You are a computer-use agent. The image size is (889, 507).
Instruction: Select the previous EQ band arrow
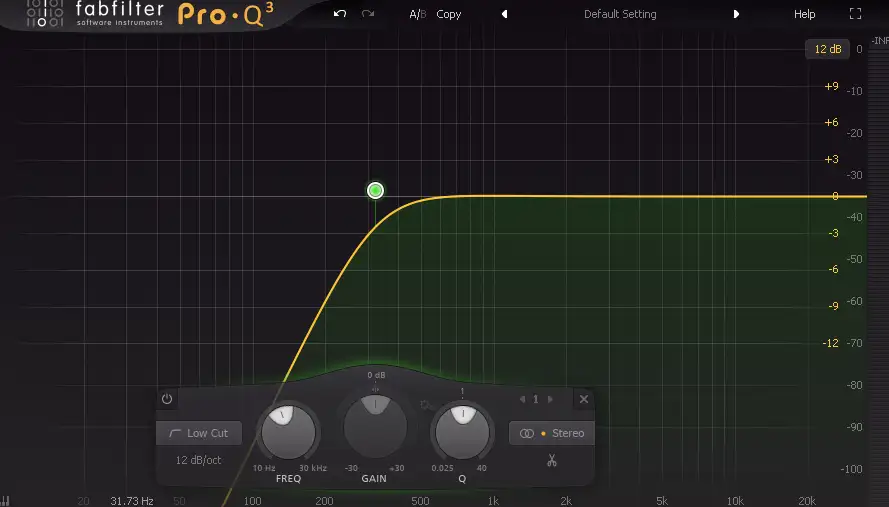coord(522,399)
